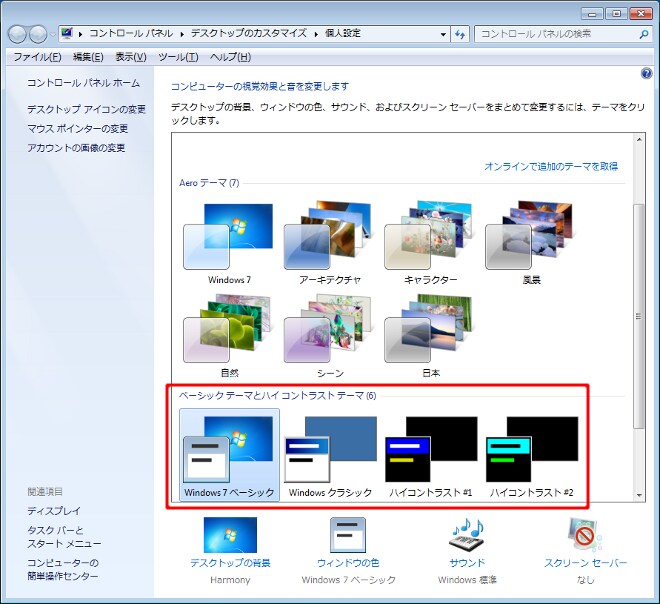This screenshot has height=604, width=660.
Task: Select the シーン theme
Action: point(330,336)
